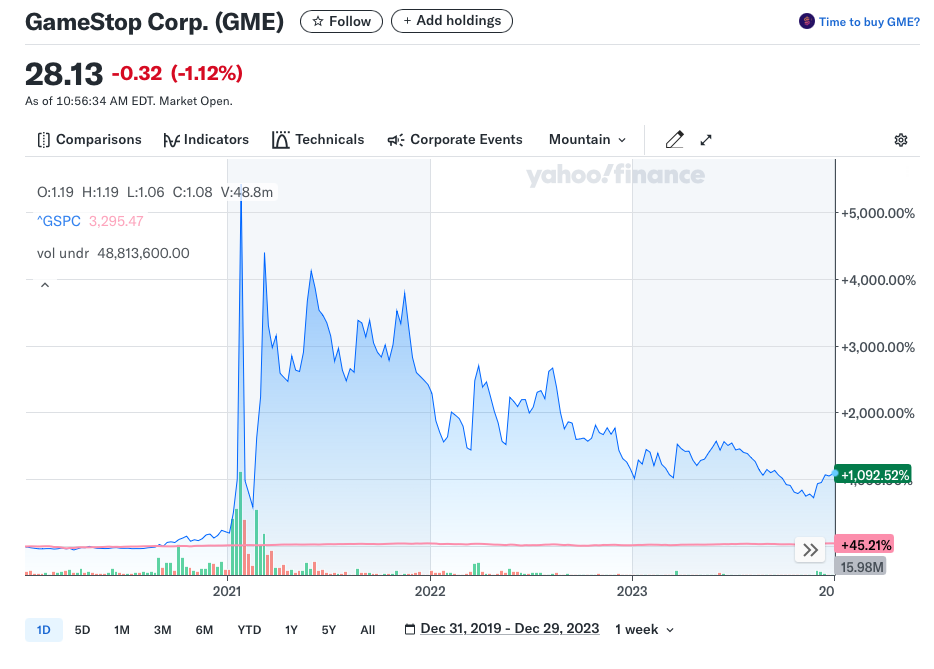Open the calendar date range picker icon
The height and width of the screenshot is (669, 934).
(409, 630)
